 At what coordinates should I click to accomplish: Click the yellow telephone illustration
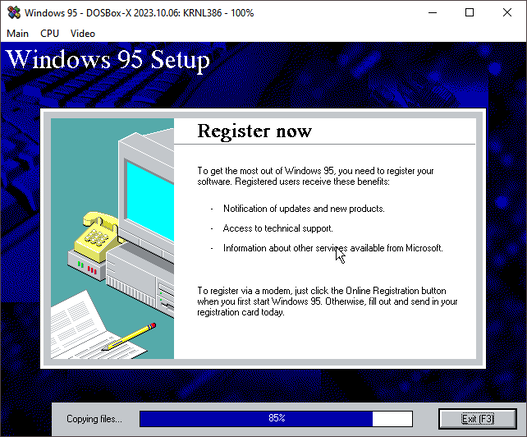(96, 236)
